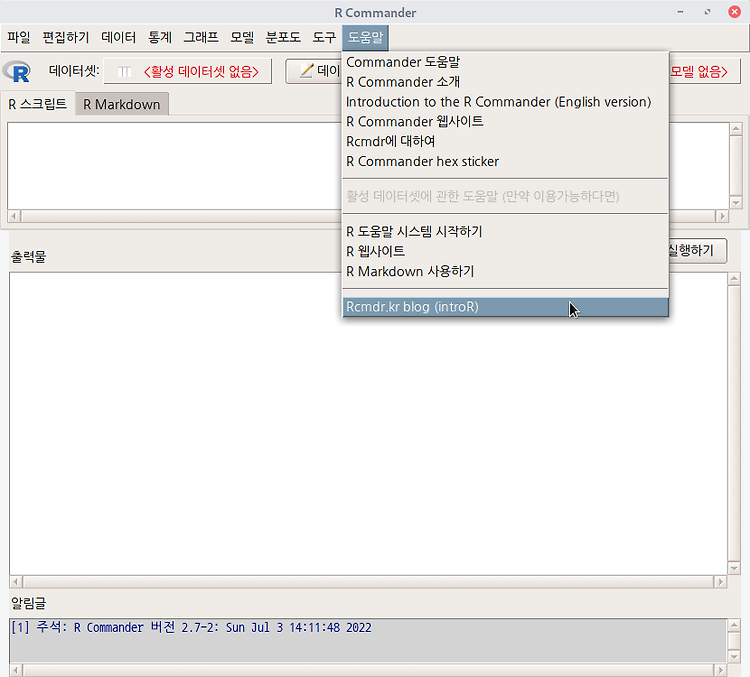
Task: Choose Commander 도움말 menu entry
Action: coord(505,62)
